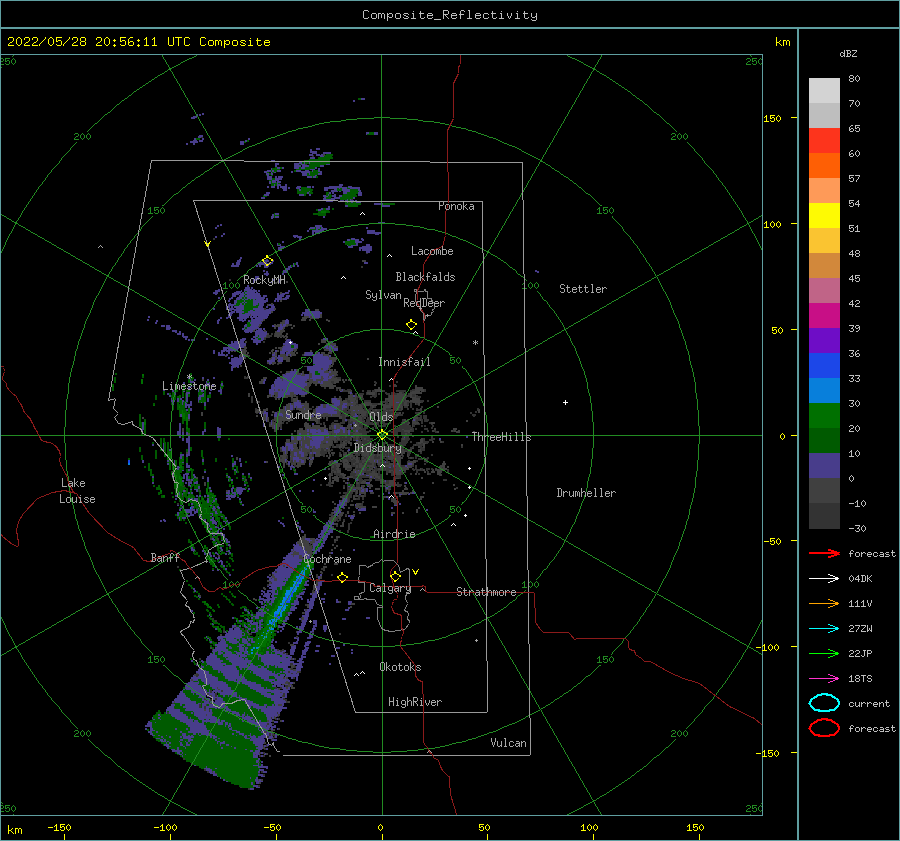This screenshot has height=841, width=900.
Task: Click the cyan current ellipse icon
Action: 824,703
